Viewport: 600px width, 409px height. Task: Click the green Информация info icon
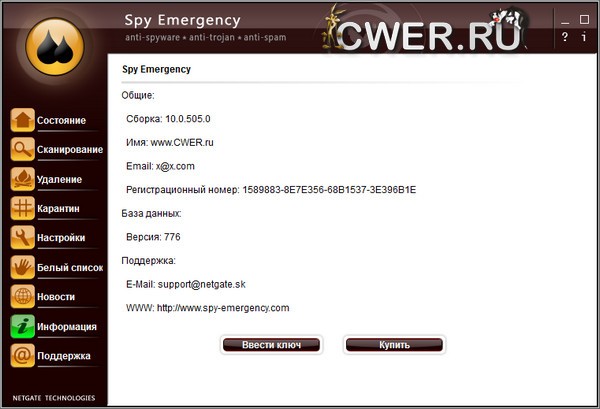pos(22,326)
